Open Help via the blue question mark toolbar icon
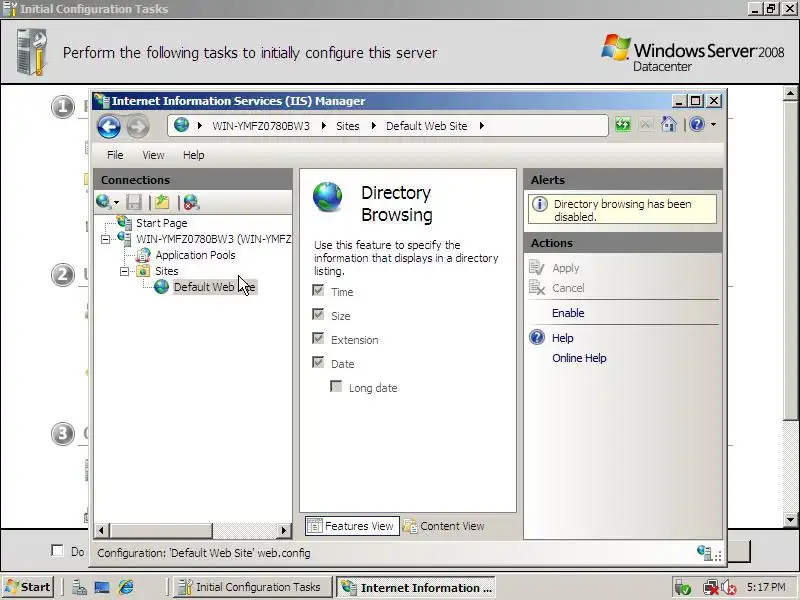Image resolution: width=800 pixels, height=600 pixels. pos(697,124)
